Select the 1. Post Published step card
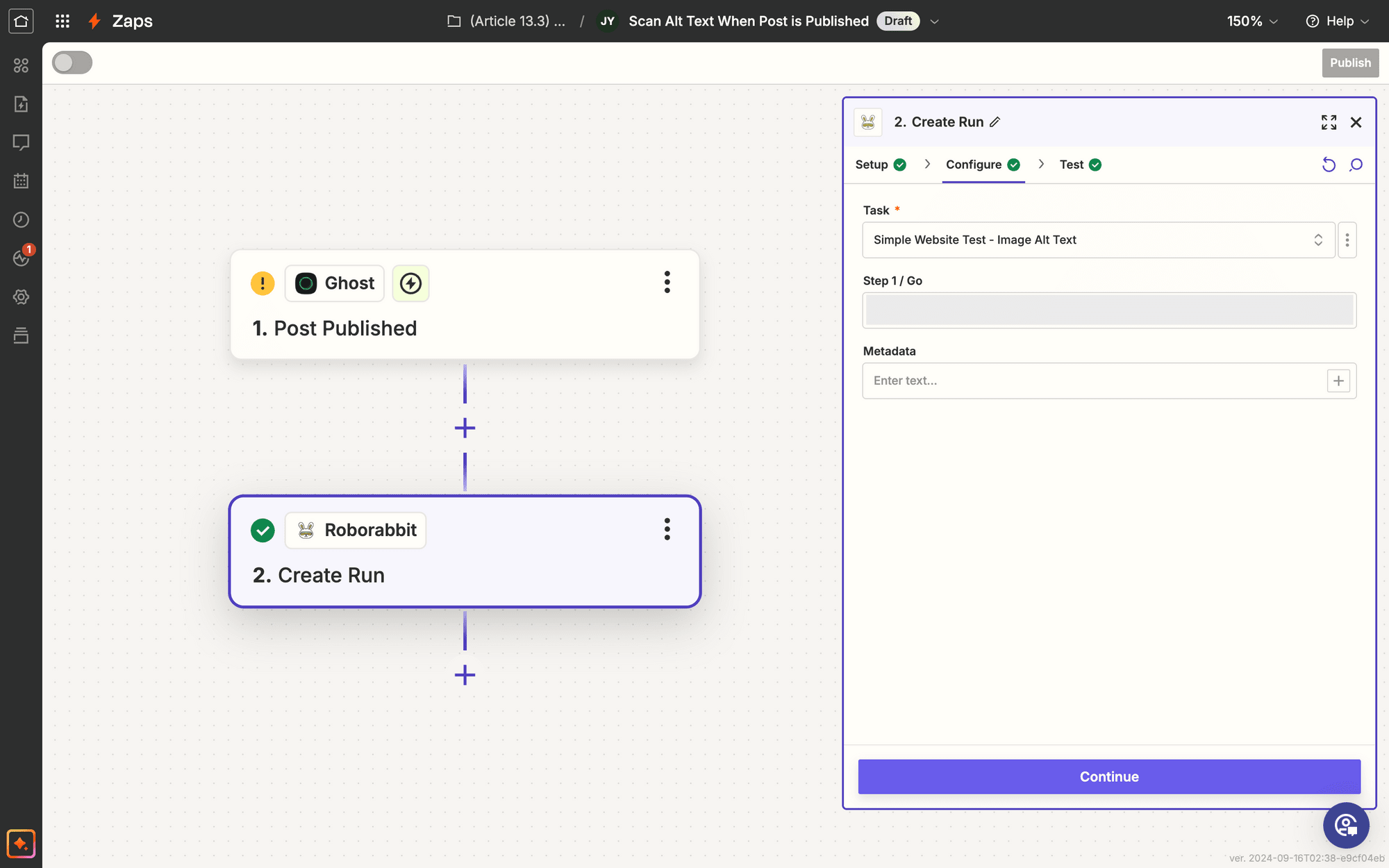The image size is (1389, 868). (x=465, y=304)
